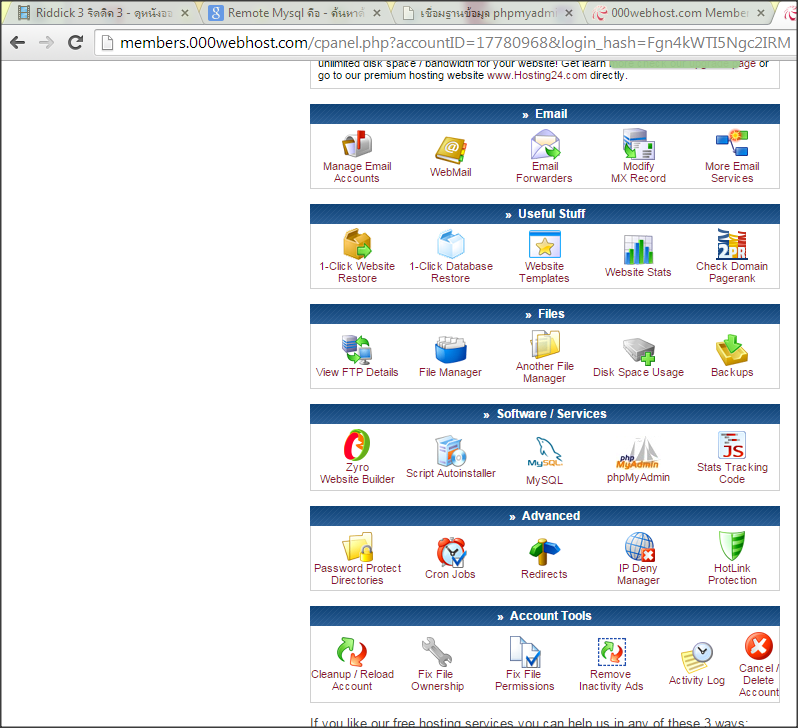Click the Files section header

coord(545,314)
